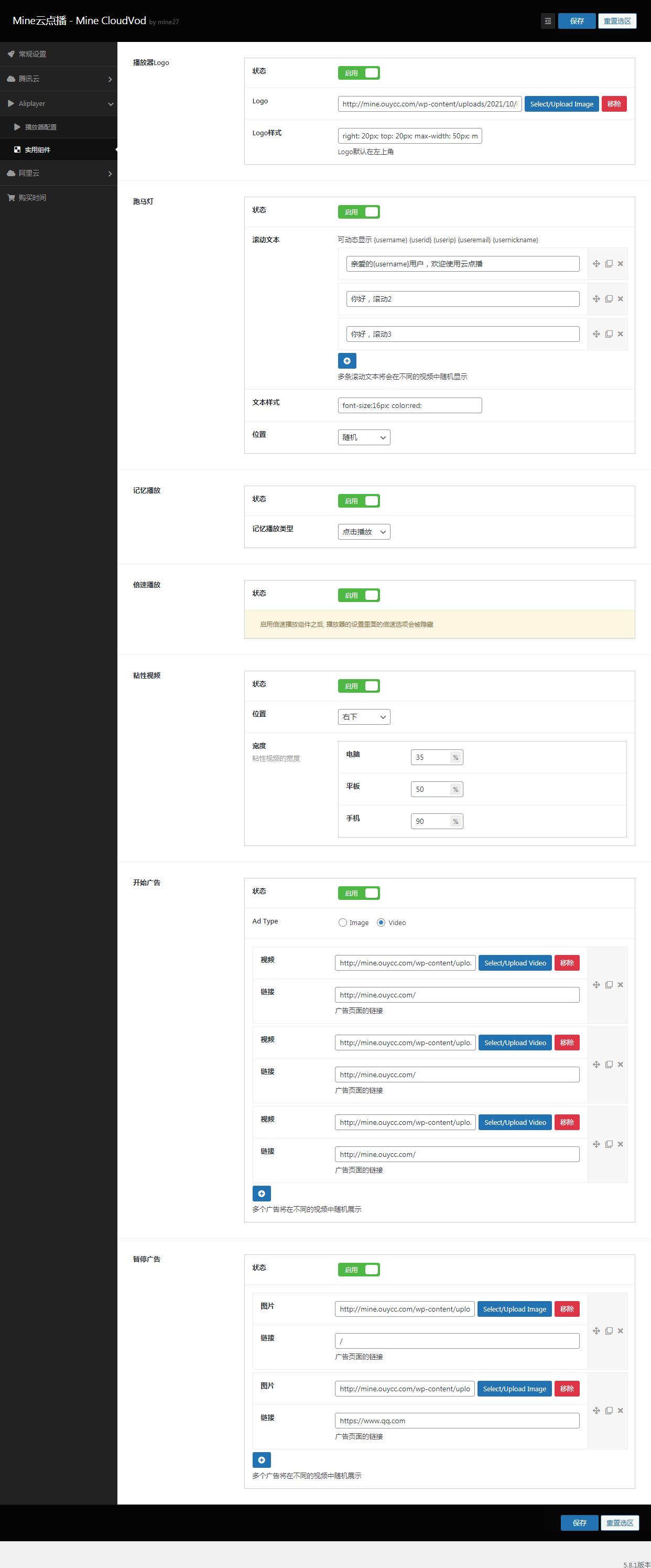
Task: Open the 跑马灯 位置 dropdown showing 随机
Action: click(364, 438)
